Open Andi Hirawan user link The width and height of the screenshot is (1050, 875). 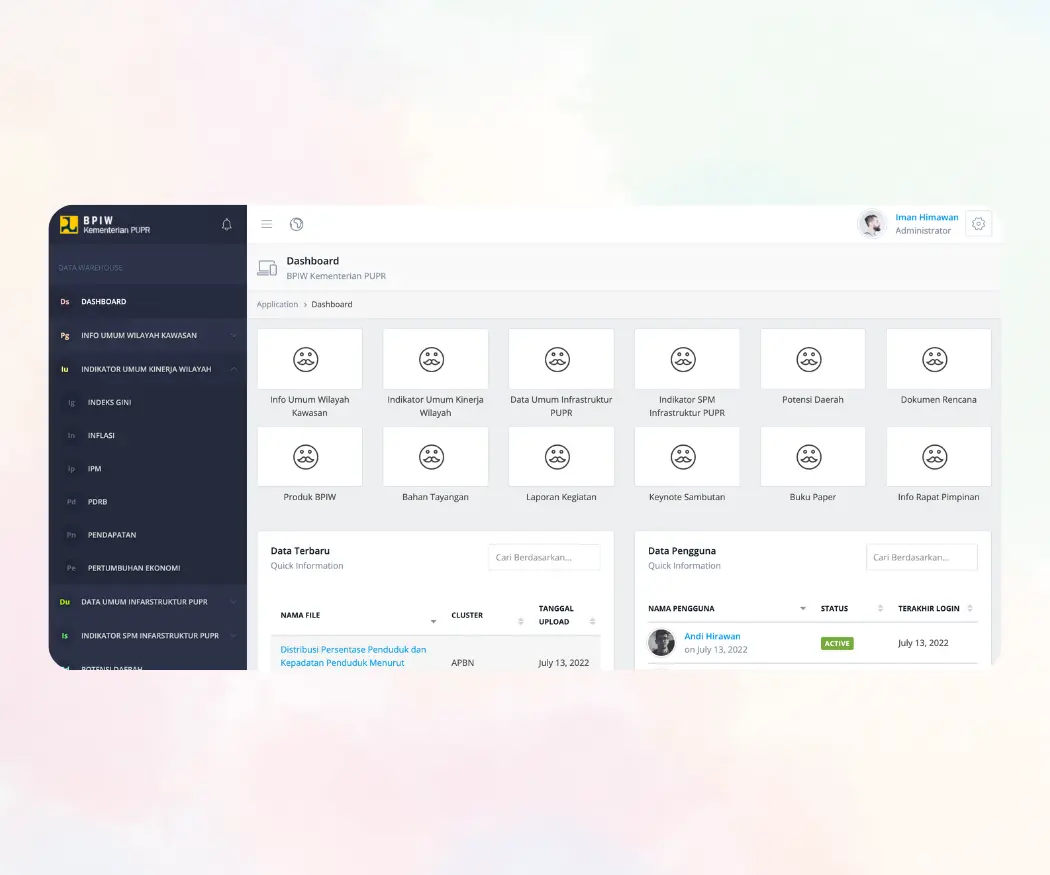(712, 636)
